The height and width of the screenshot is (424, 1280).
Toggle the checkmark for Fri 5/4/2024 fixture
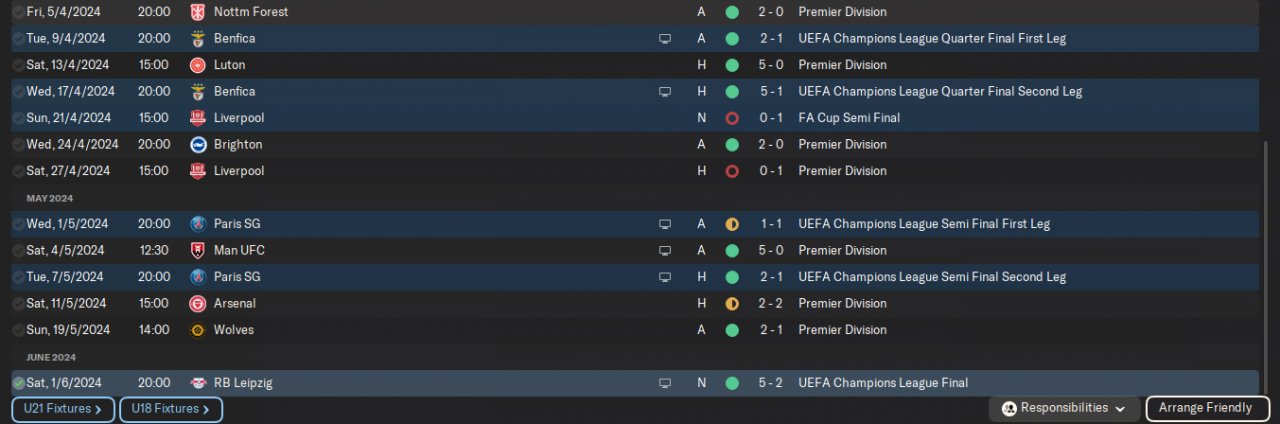(x=18, y=12)
